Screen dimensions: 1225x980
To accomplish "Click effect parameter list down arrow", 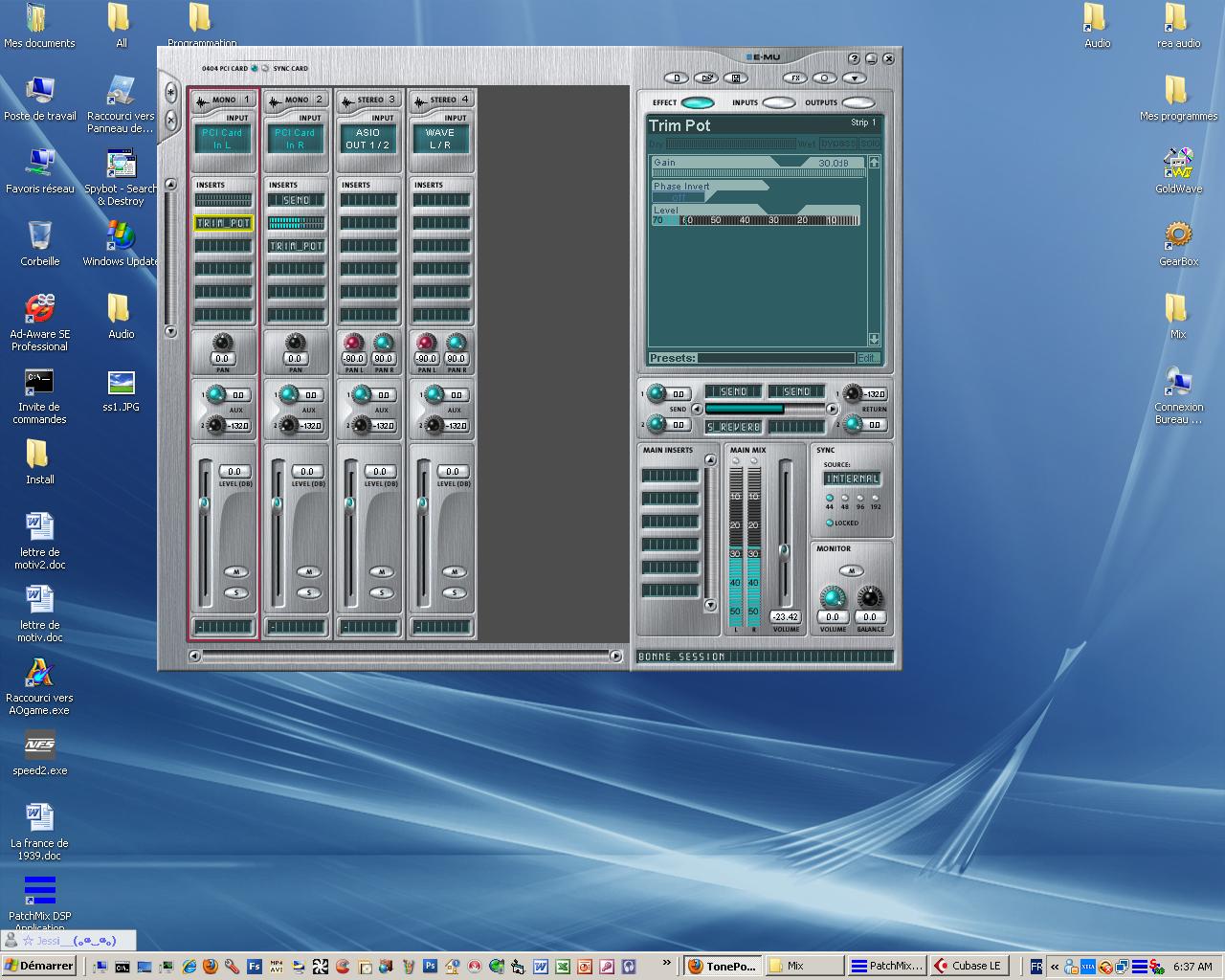I will tap(874, 339).
